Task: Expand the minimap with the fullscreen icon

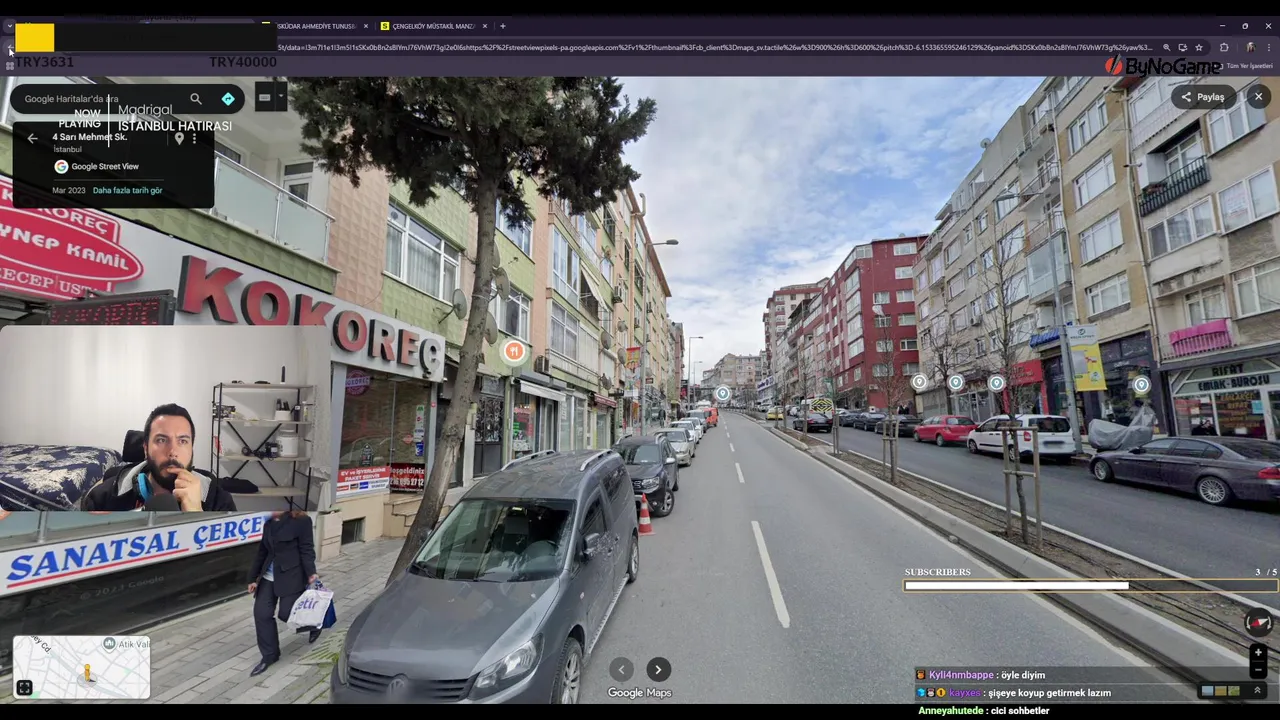Action: [x=24, y=688]
